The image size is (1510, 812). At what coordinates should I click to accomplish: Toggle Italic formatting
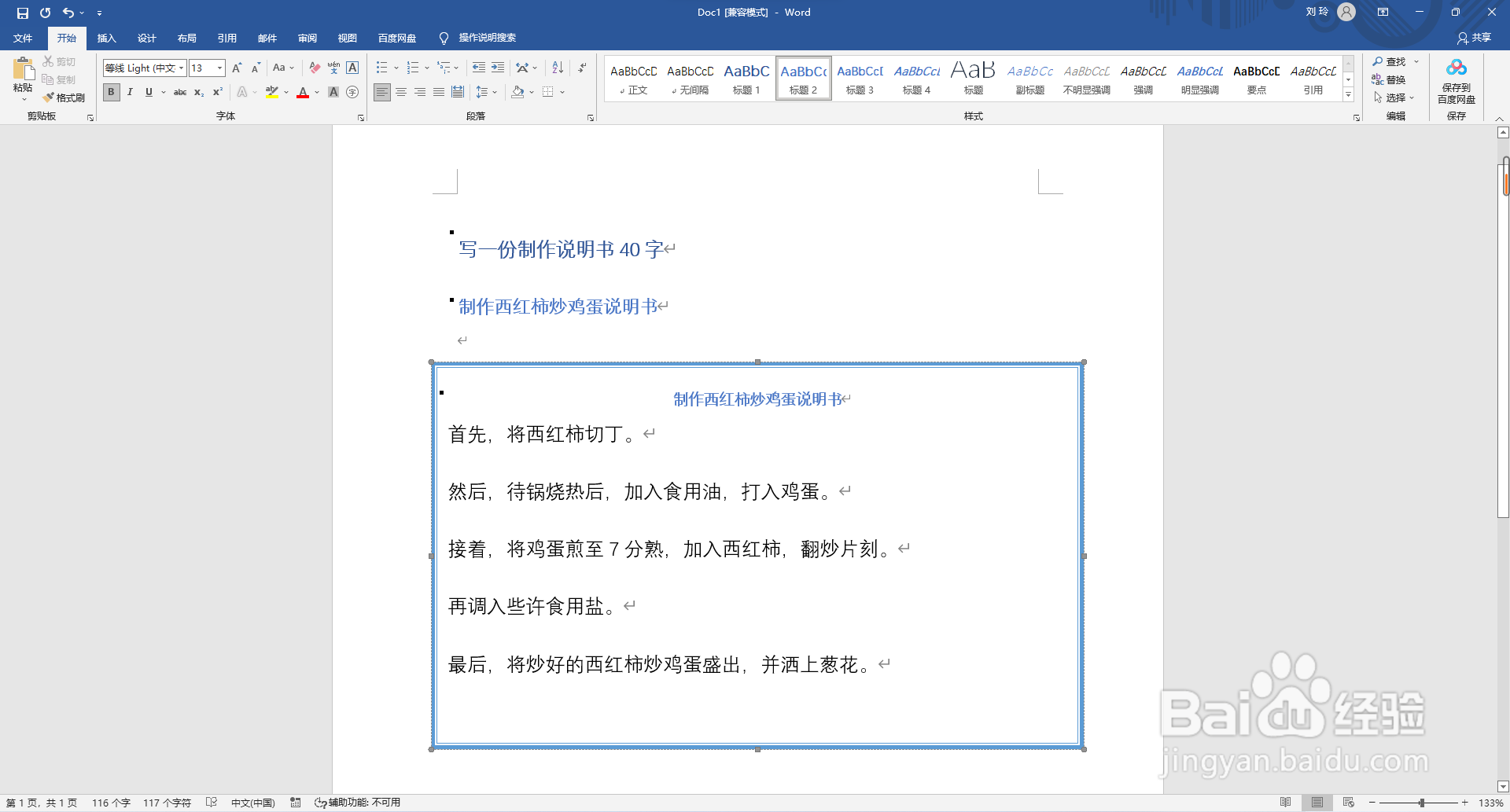point(130,92)
